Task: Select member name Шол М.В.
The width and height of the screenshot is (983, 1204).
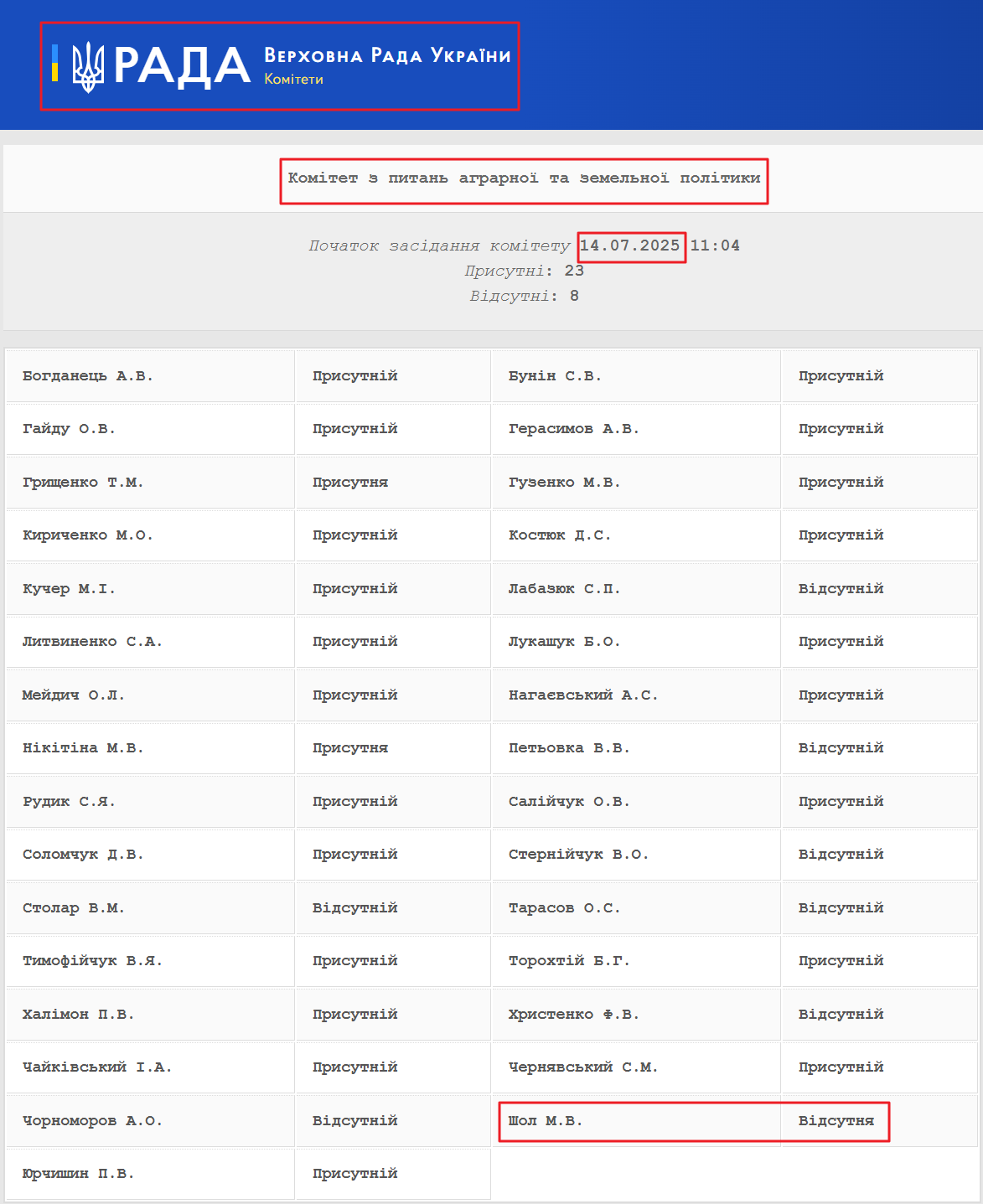Action: point(545,1120)
